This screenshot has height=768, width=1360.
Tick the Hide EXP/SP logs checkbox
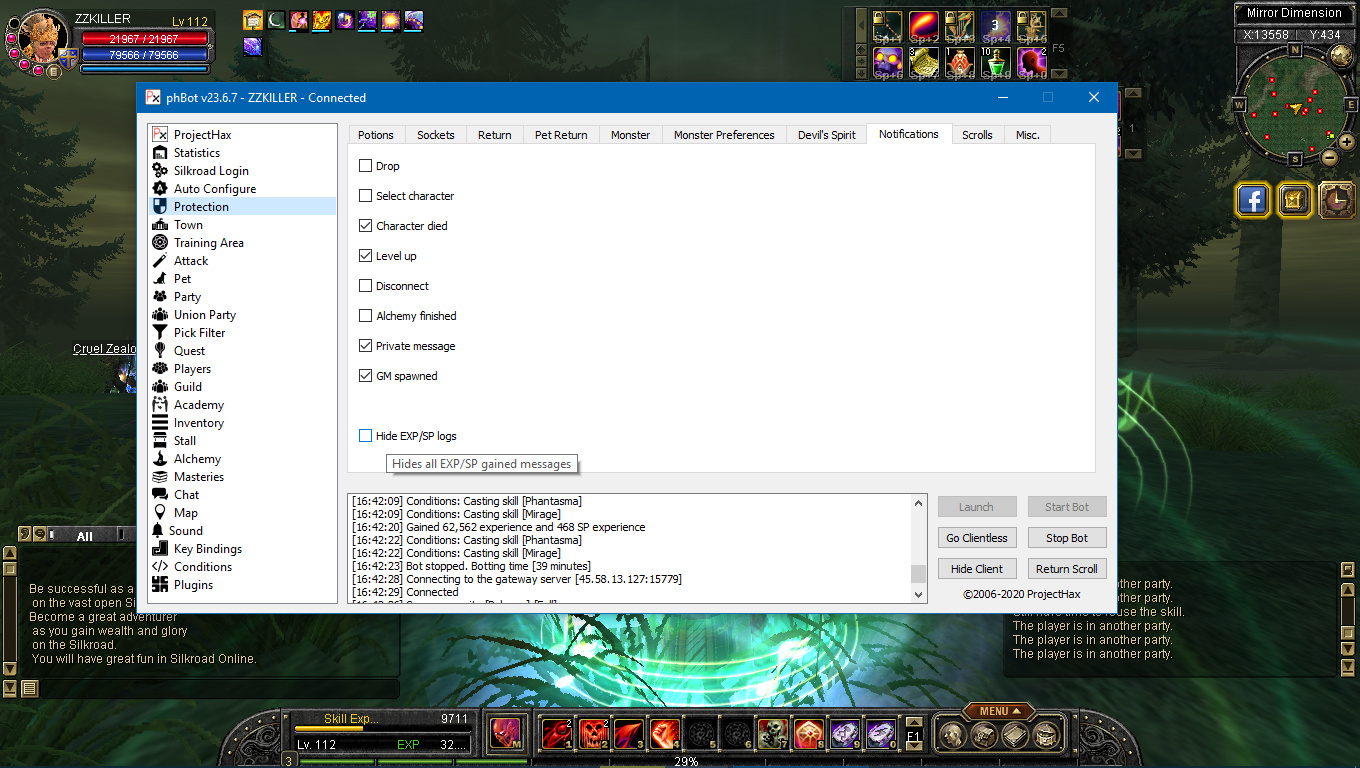(x=366, y=436)
